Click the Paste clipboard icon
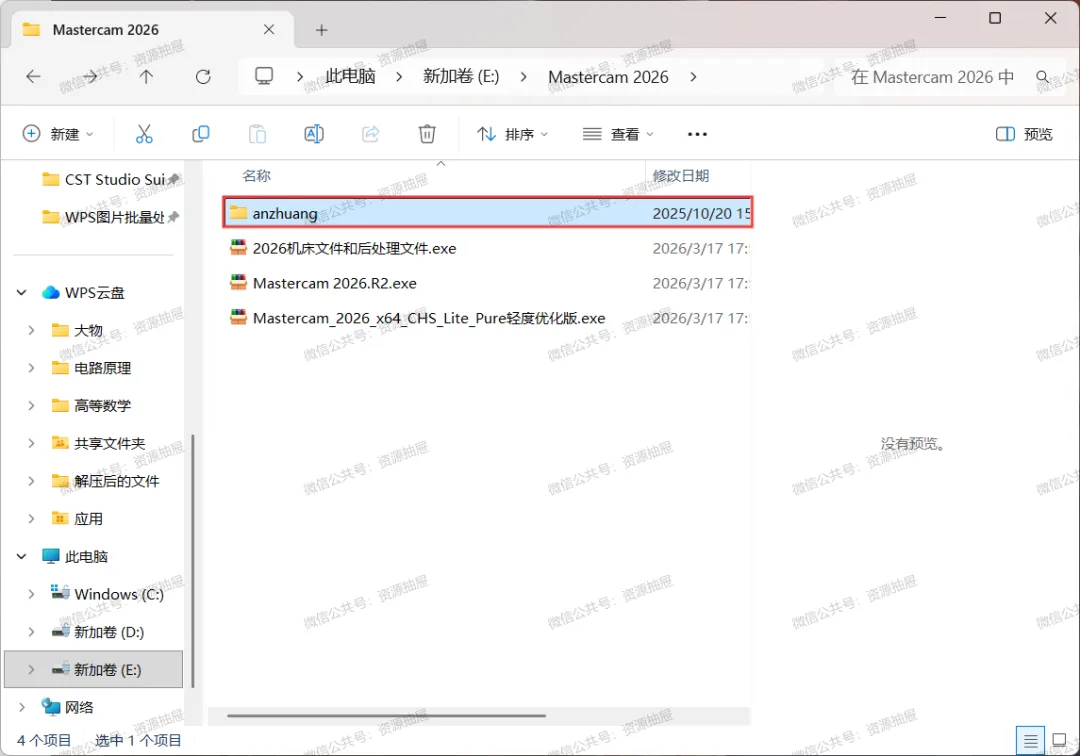1080x756 pixels. (x=257, y=134)
